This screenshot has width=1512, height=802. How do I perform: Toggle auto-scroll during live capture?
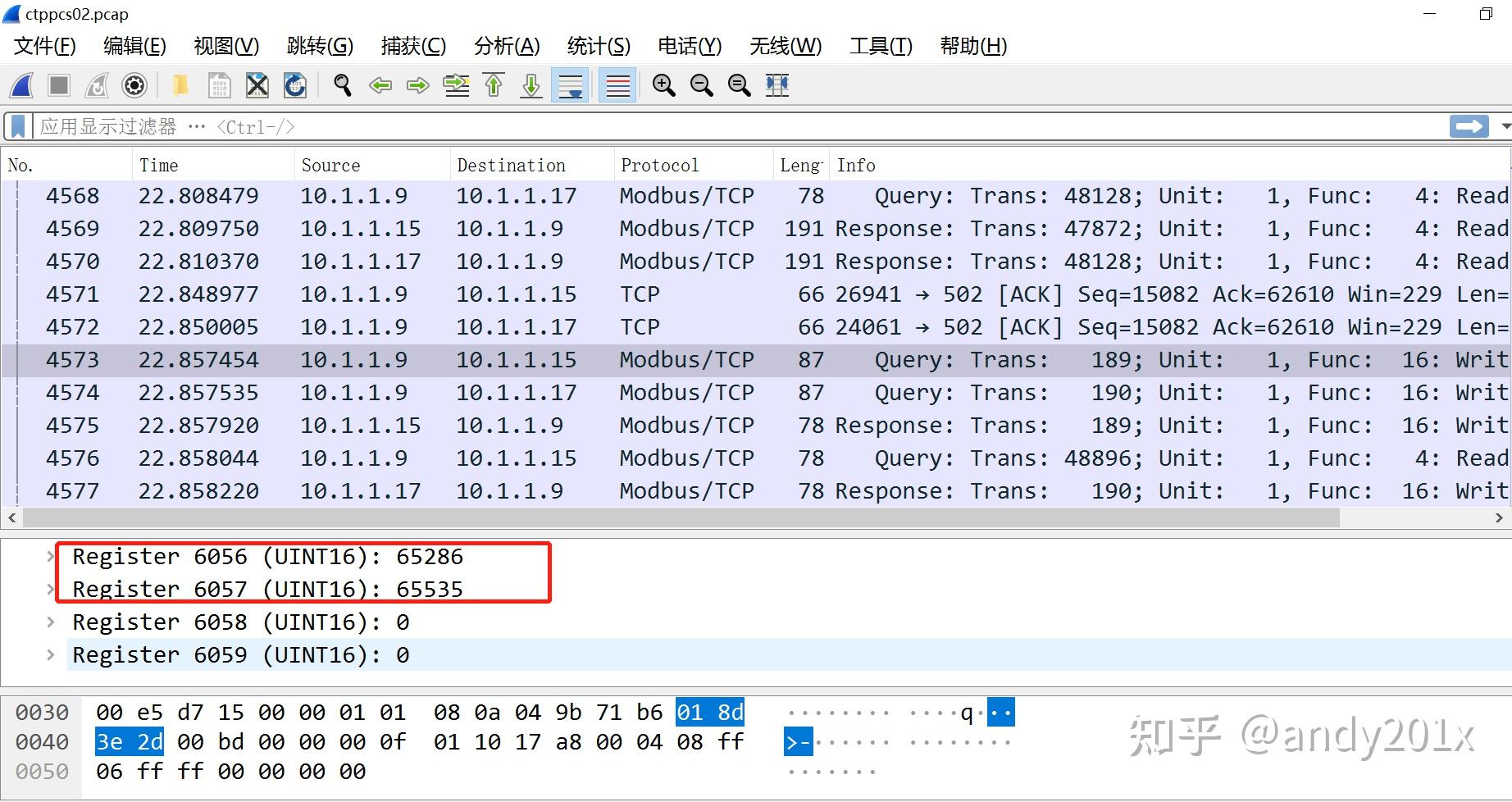click(570, 85)
